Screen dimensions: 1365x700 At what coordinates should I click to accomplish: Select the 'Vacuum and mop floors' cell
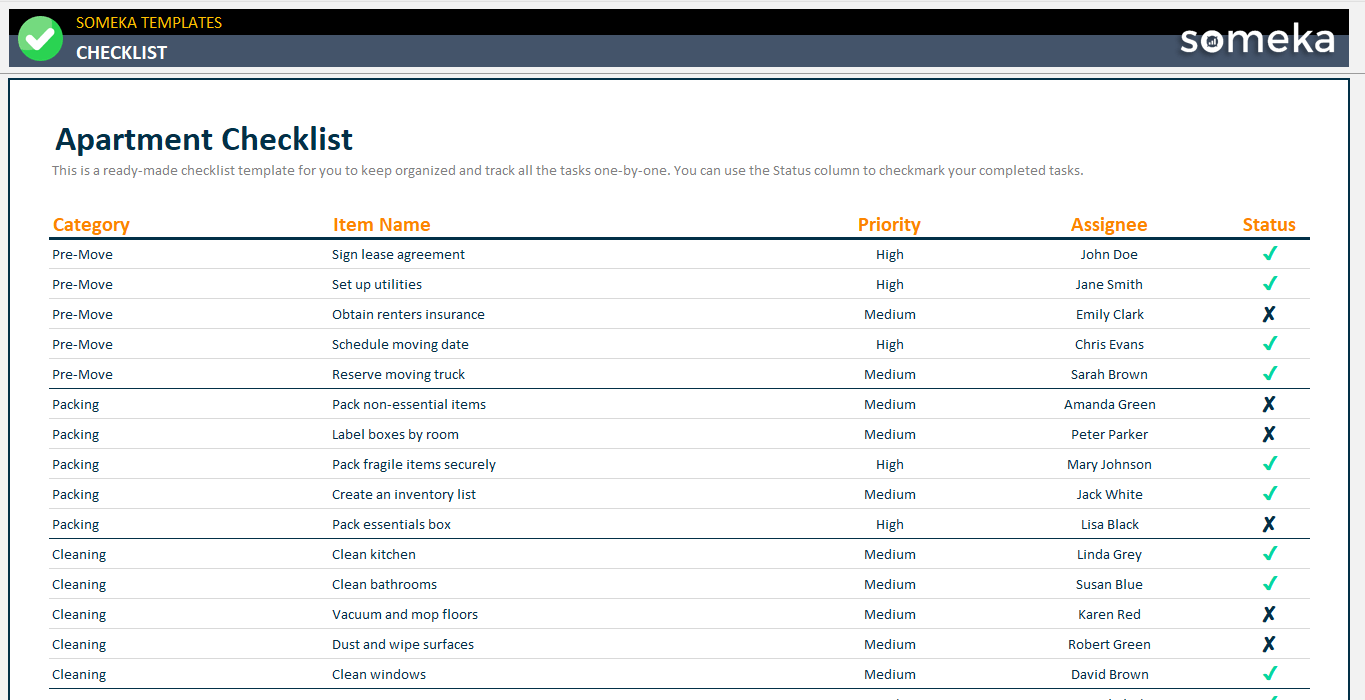tap(405, 614)
